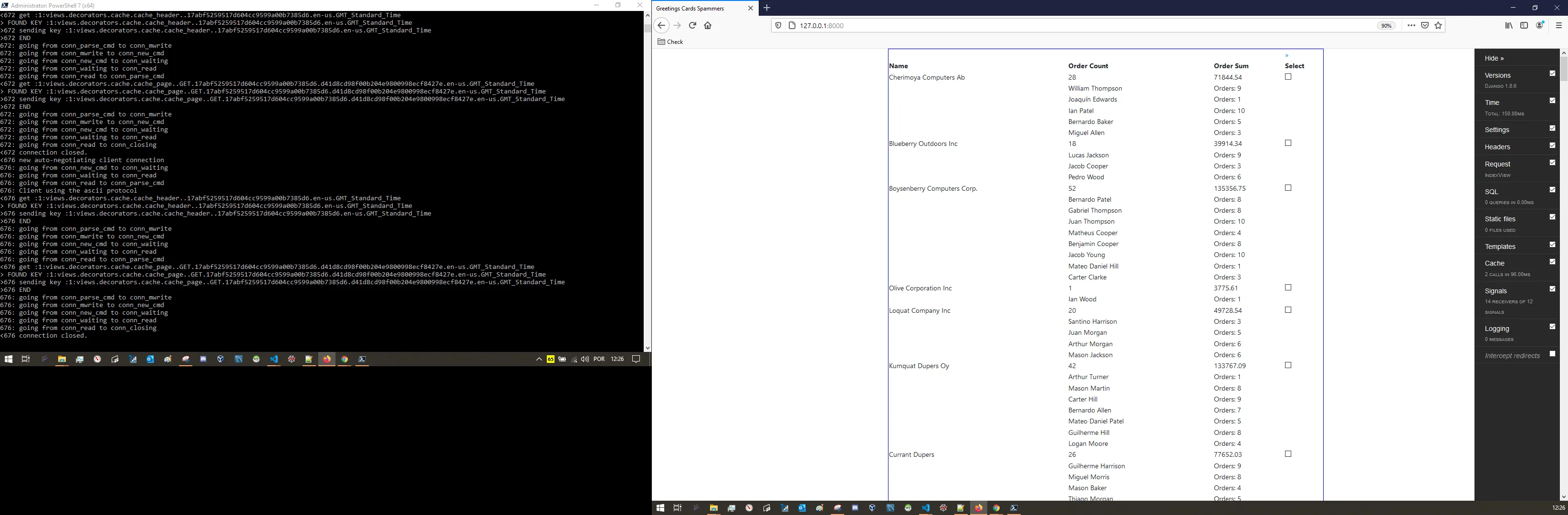This screenshot has height=515, width=1568.
Task: Show the Firefox sidebars icon
Action: 1524,26
